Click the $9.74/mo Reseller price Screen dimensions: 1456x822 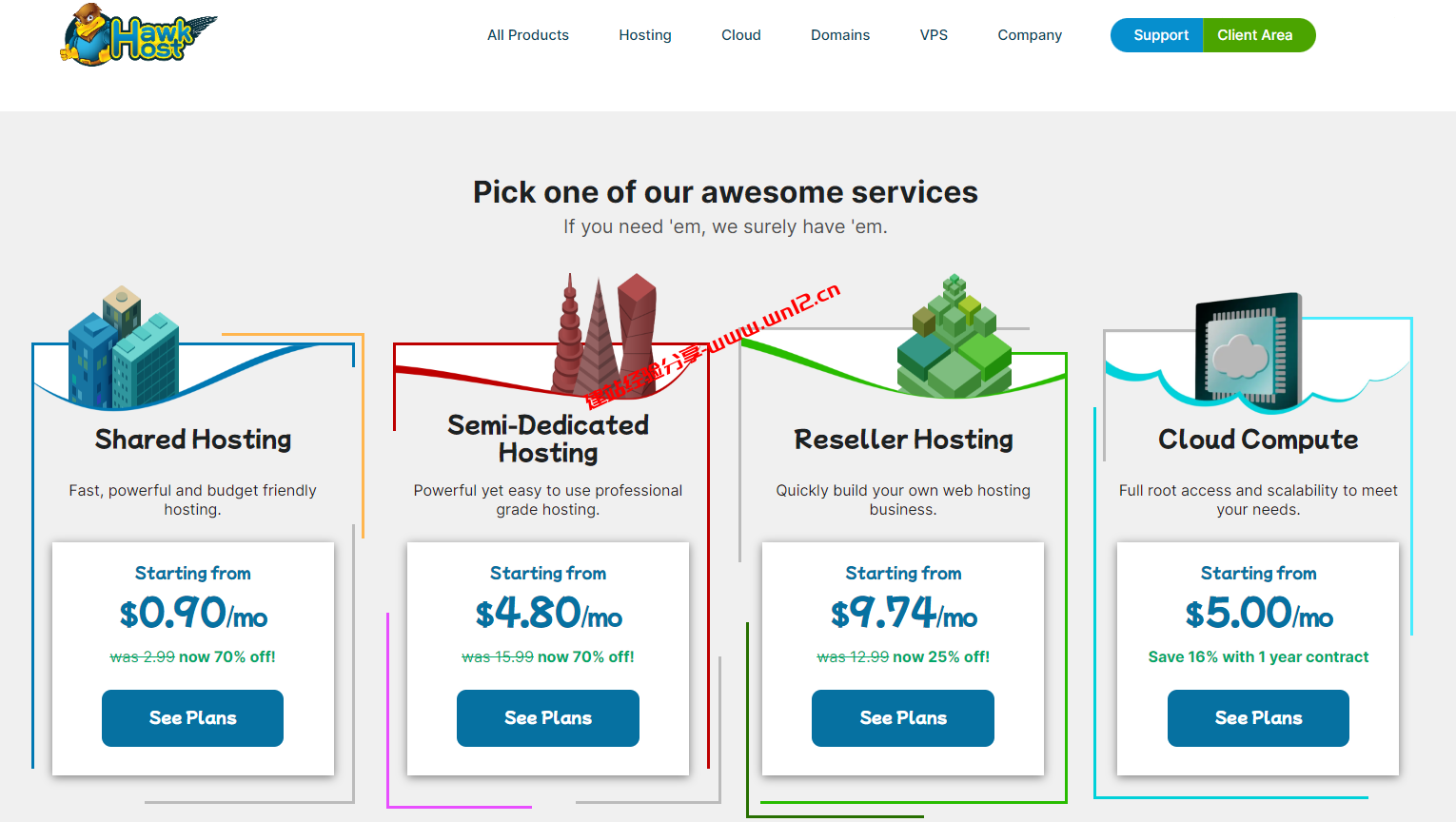(903, 614)
